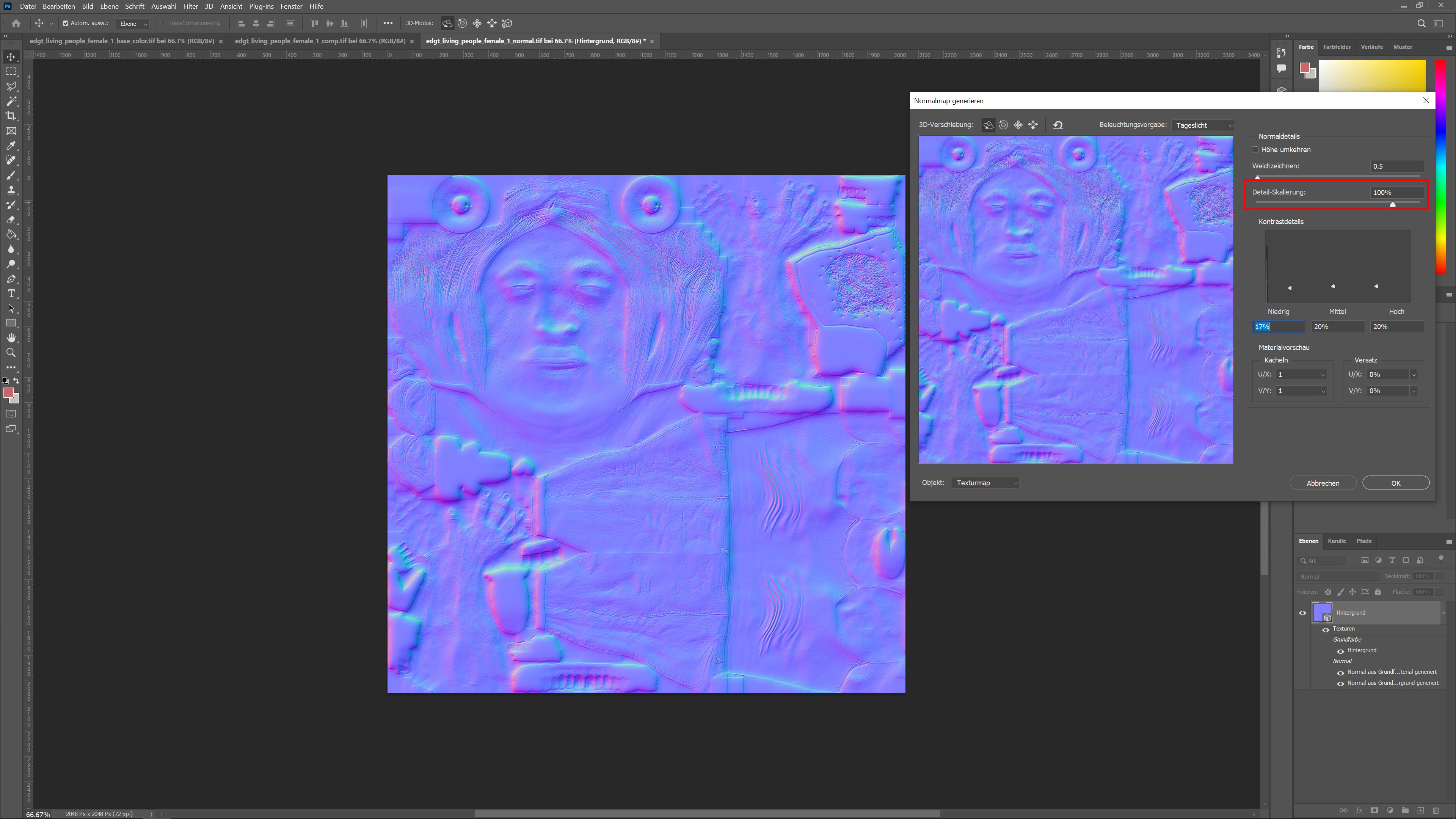Click the OK button
The height and width of the screenshot is (819, 1456).
[x=1395, y=483]
